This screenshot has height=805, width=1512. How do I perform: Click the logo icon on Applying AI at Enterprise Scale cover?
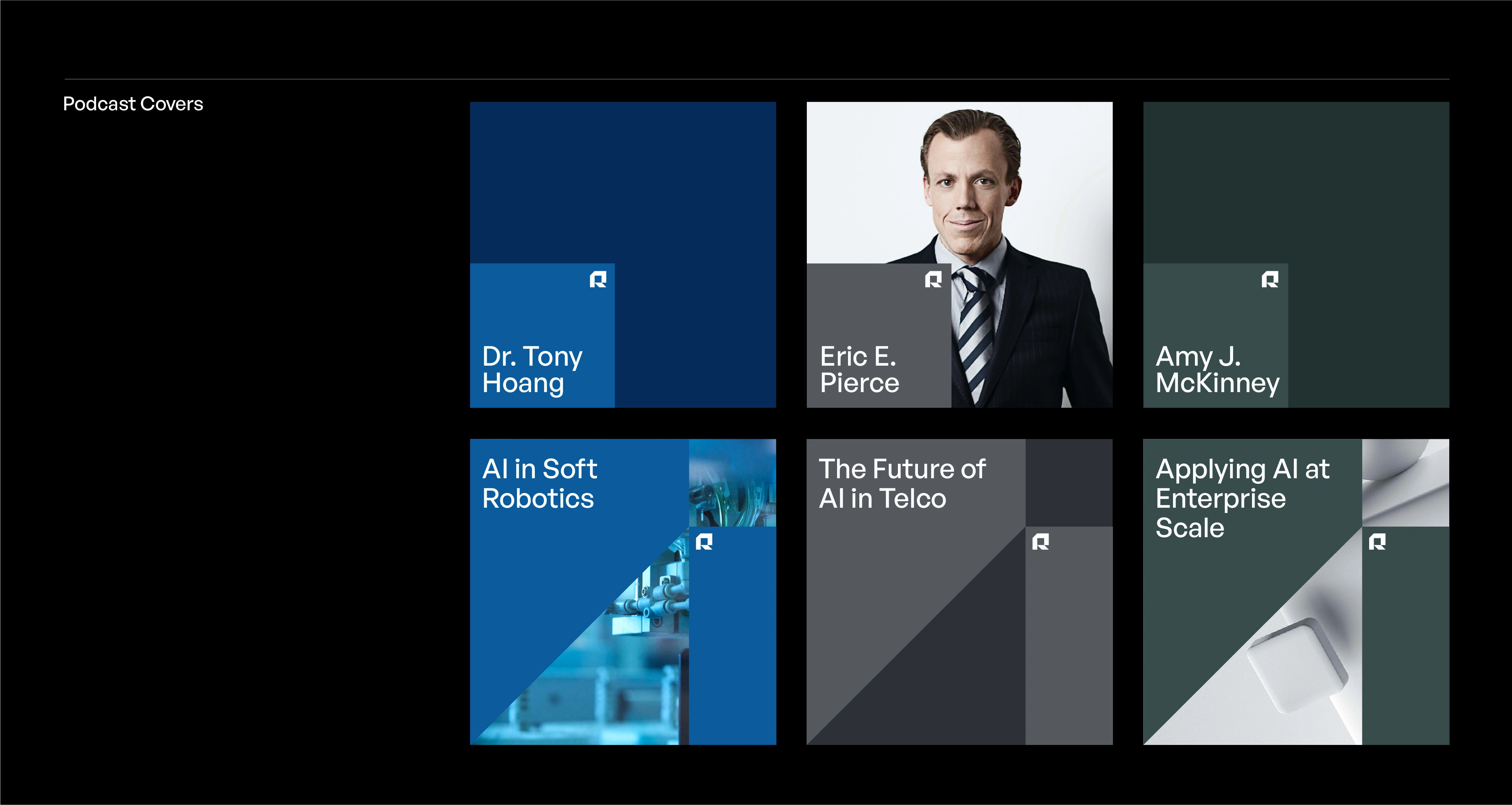click(1377, 542)
